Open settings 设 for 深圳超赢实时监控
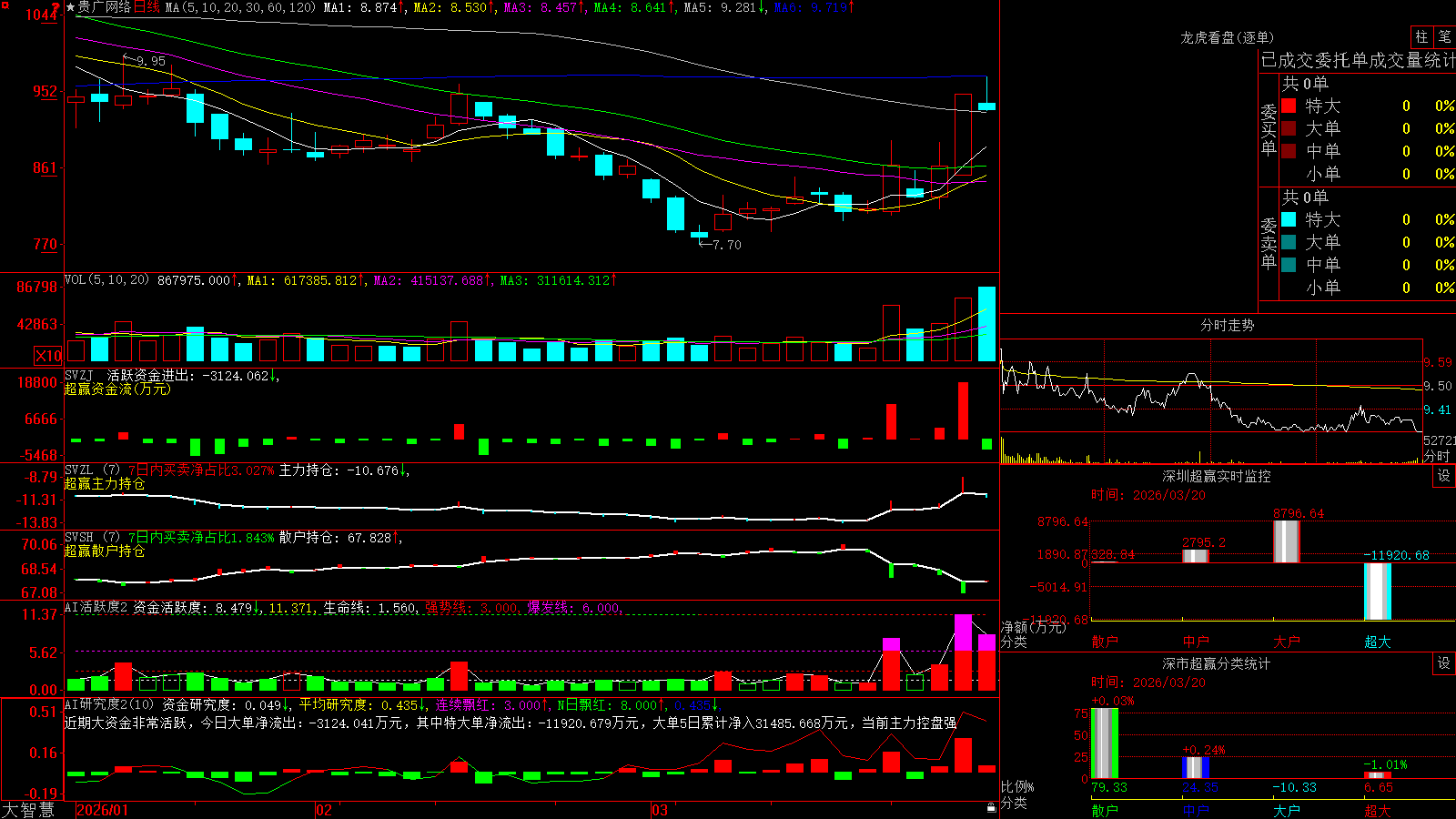The height and width of the screenshot is (819, 1456). point(1444,476)
